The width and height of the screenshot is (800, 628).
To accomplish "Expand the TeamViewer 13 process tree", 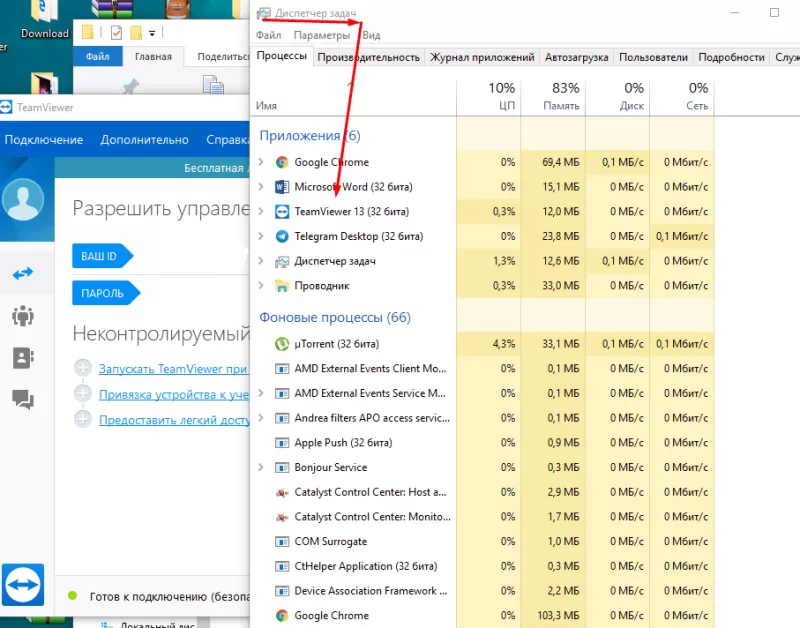I will [262, 211].
